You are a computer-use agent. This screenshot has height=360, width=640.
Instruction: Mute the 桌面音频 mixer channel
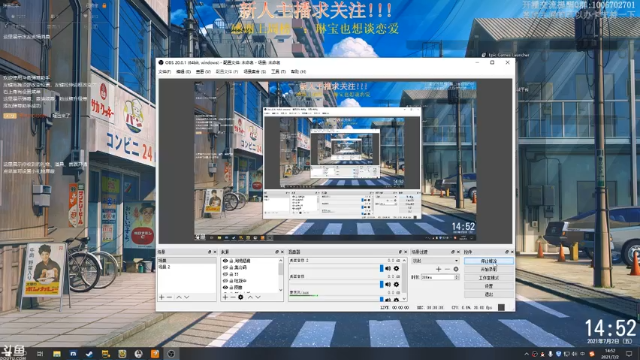click(388, 284)
